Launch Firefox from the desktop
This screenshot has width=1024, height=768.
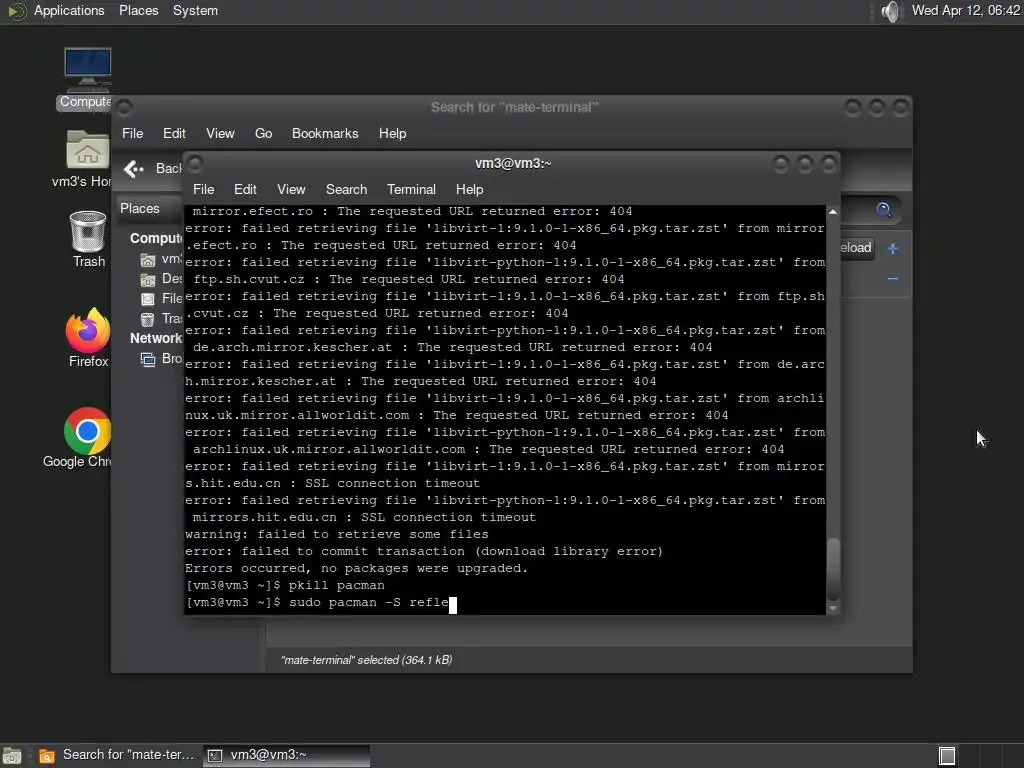pos(88,338)
